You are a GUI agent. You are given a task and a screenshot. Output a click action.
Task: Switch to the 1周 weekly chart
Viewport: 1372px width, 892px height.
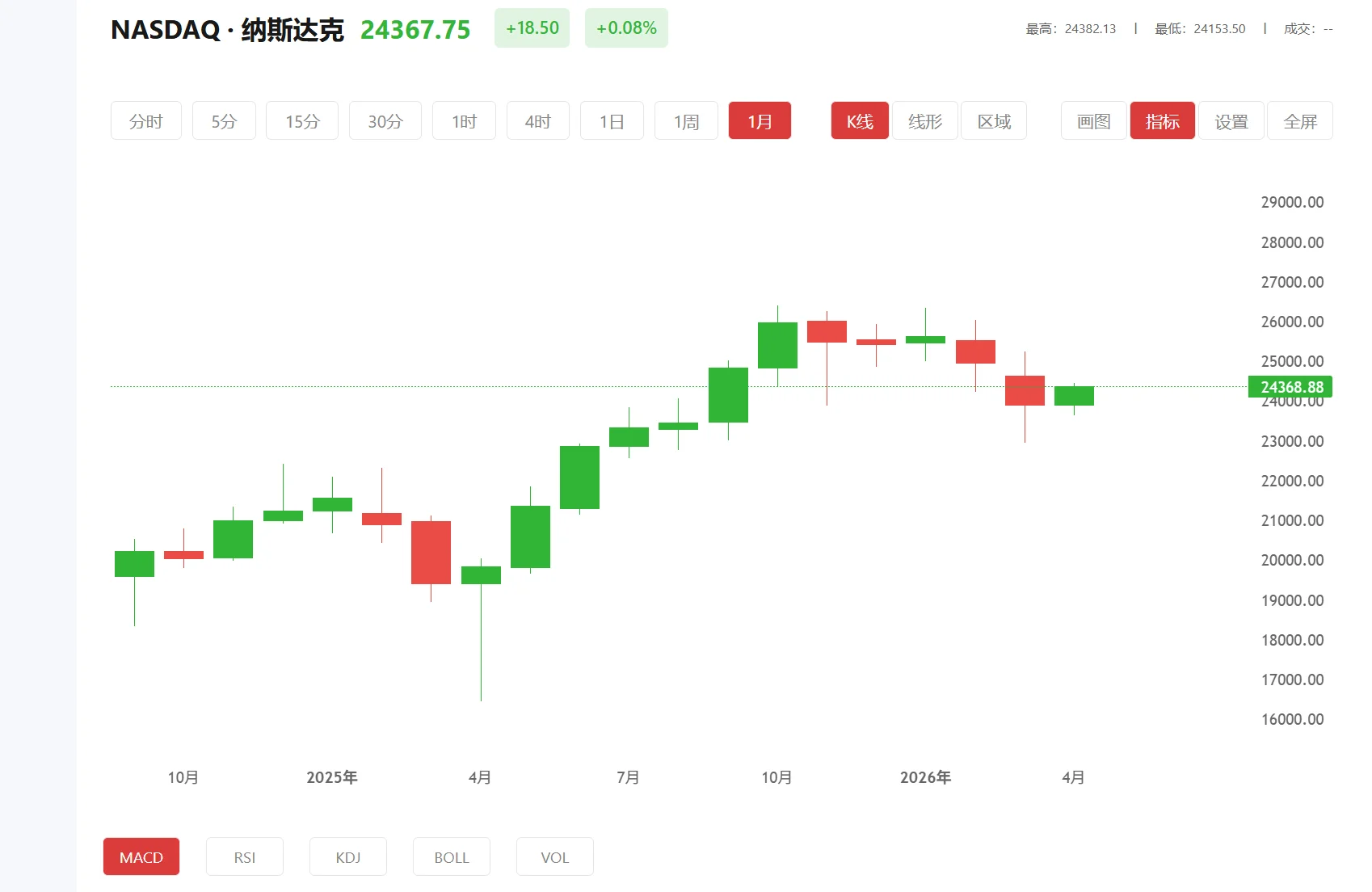686,121
